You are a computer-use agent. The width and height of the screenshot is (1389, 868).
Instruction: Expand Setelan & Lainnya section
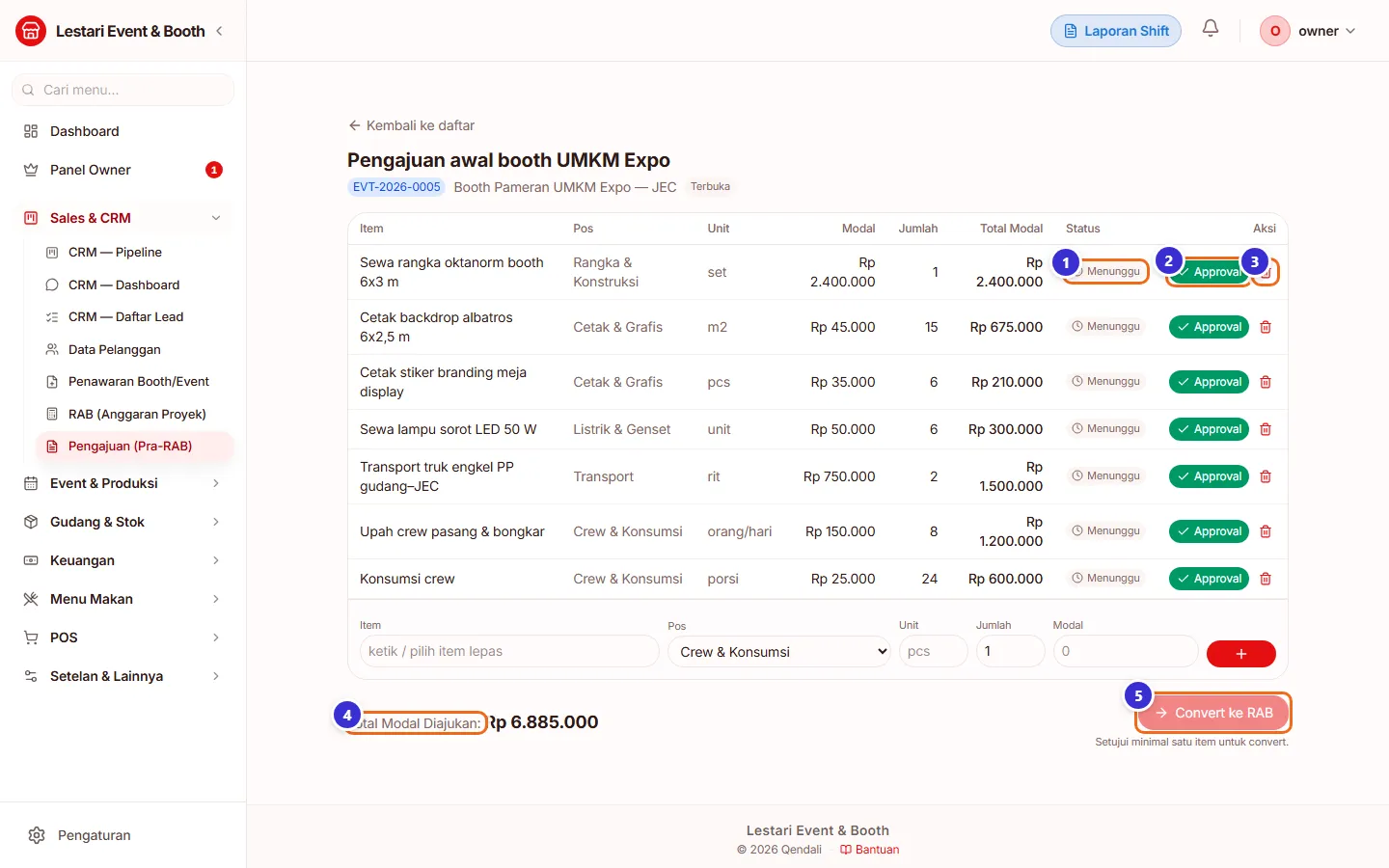click(123, 676)
